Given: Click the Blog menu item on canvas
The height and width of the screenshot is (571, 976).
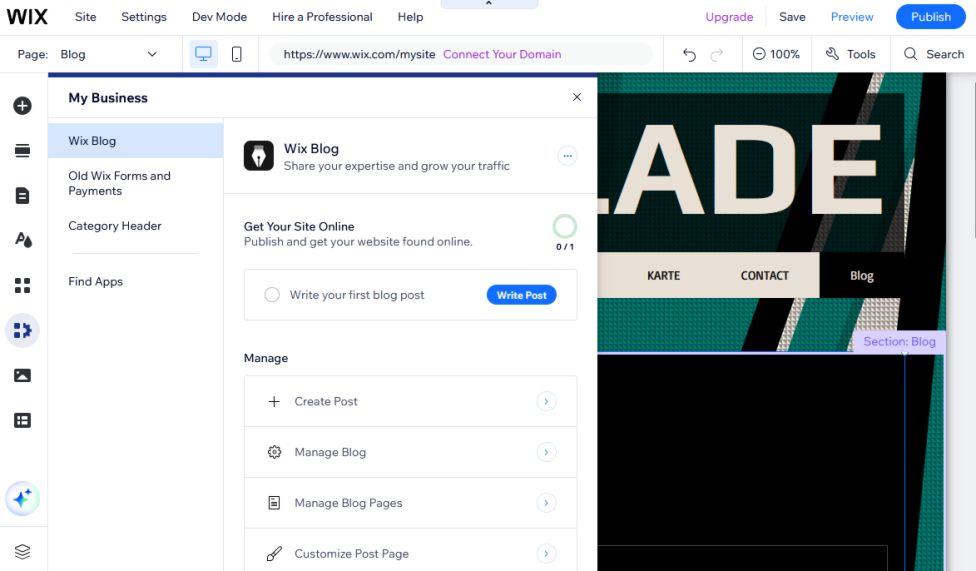Looking at the screenshot, I should [861, 275].
